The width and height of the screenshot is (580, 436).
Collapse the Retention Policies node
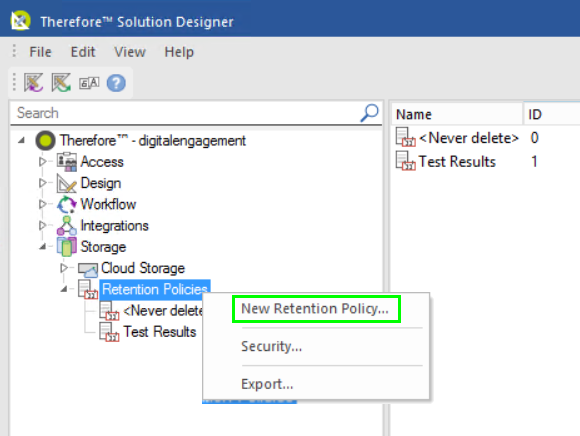(x=64, y=289)
